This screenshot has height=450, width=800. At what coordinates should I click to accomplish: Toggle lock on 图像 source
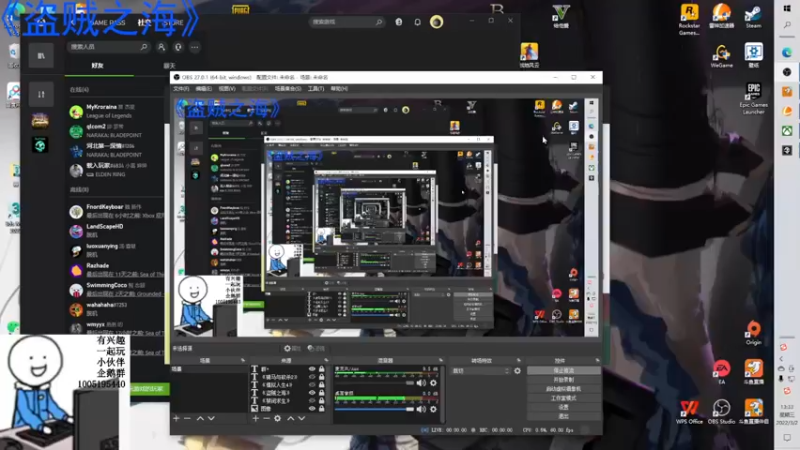click(x=321, y=409)
